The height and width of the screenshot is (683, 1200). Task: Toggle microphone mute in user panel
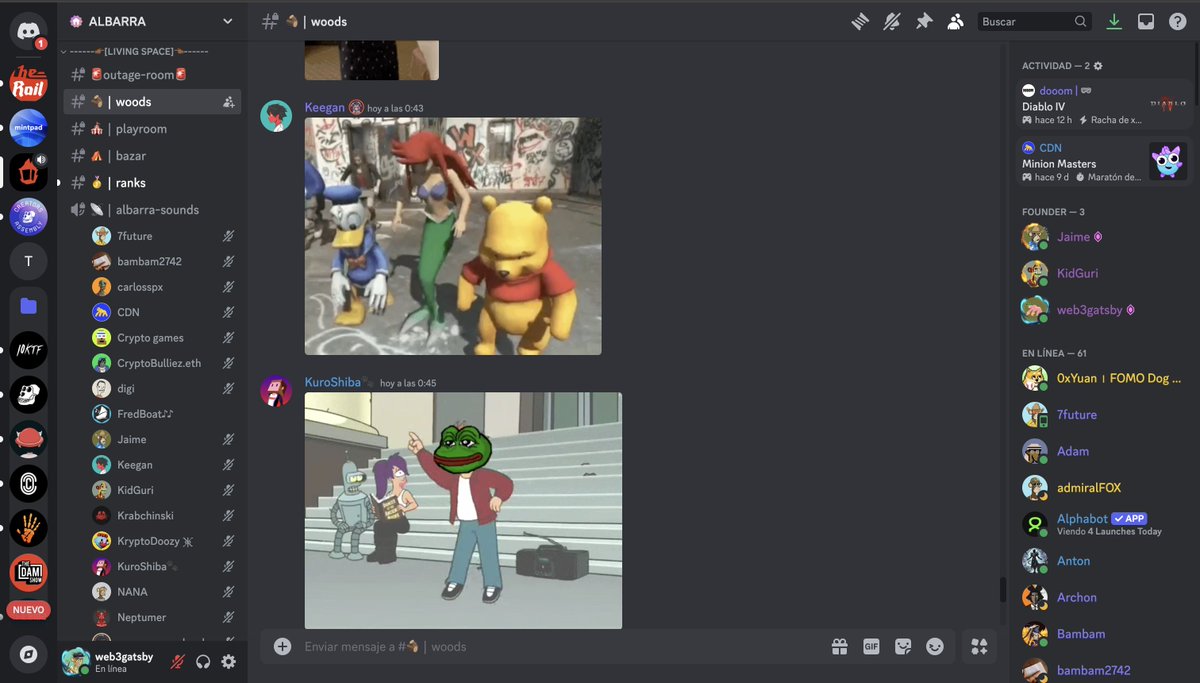[x=178, y=661]
